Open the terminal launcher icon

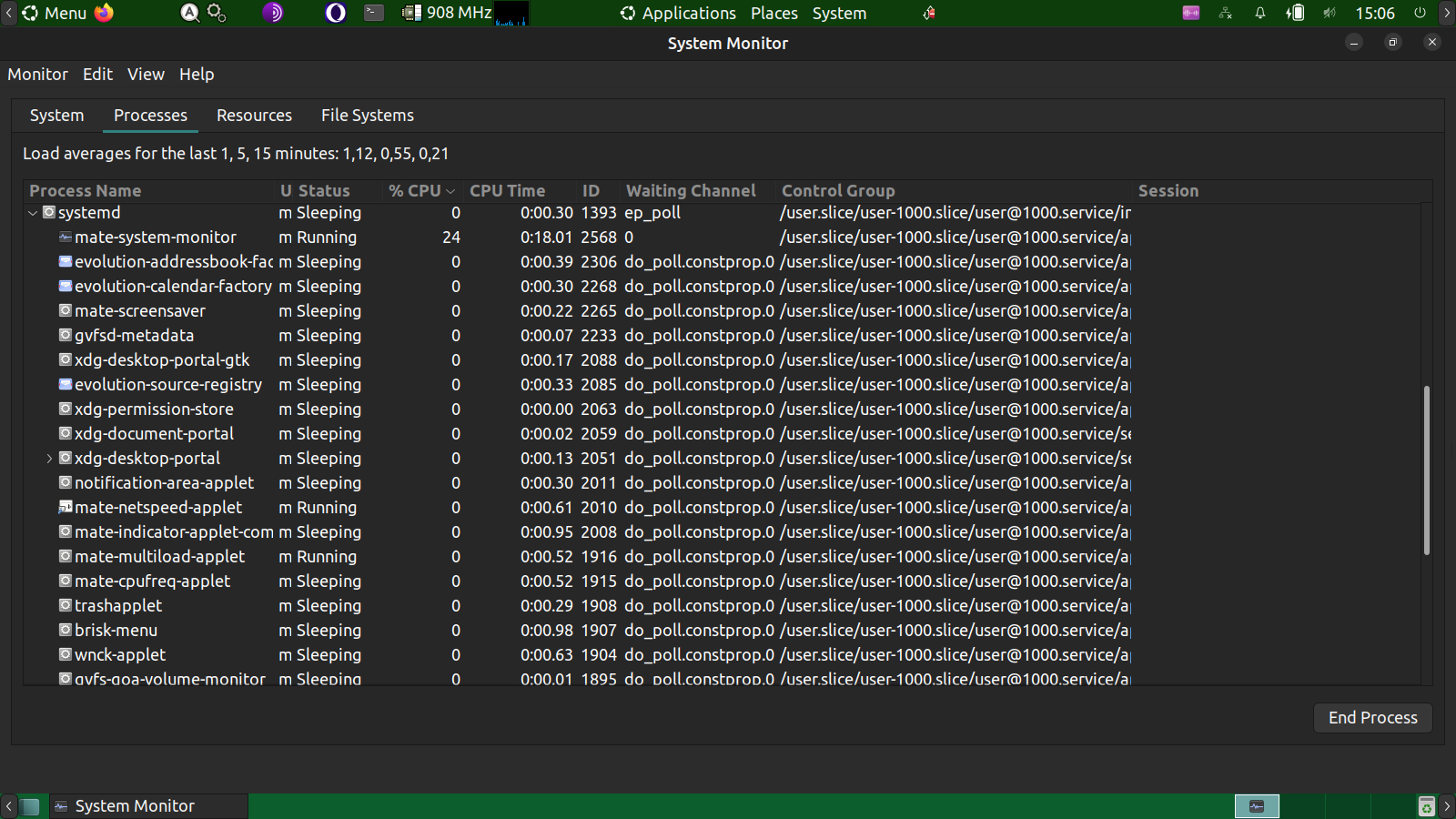[x=374, y=13]
